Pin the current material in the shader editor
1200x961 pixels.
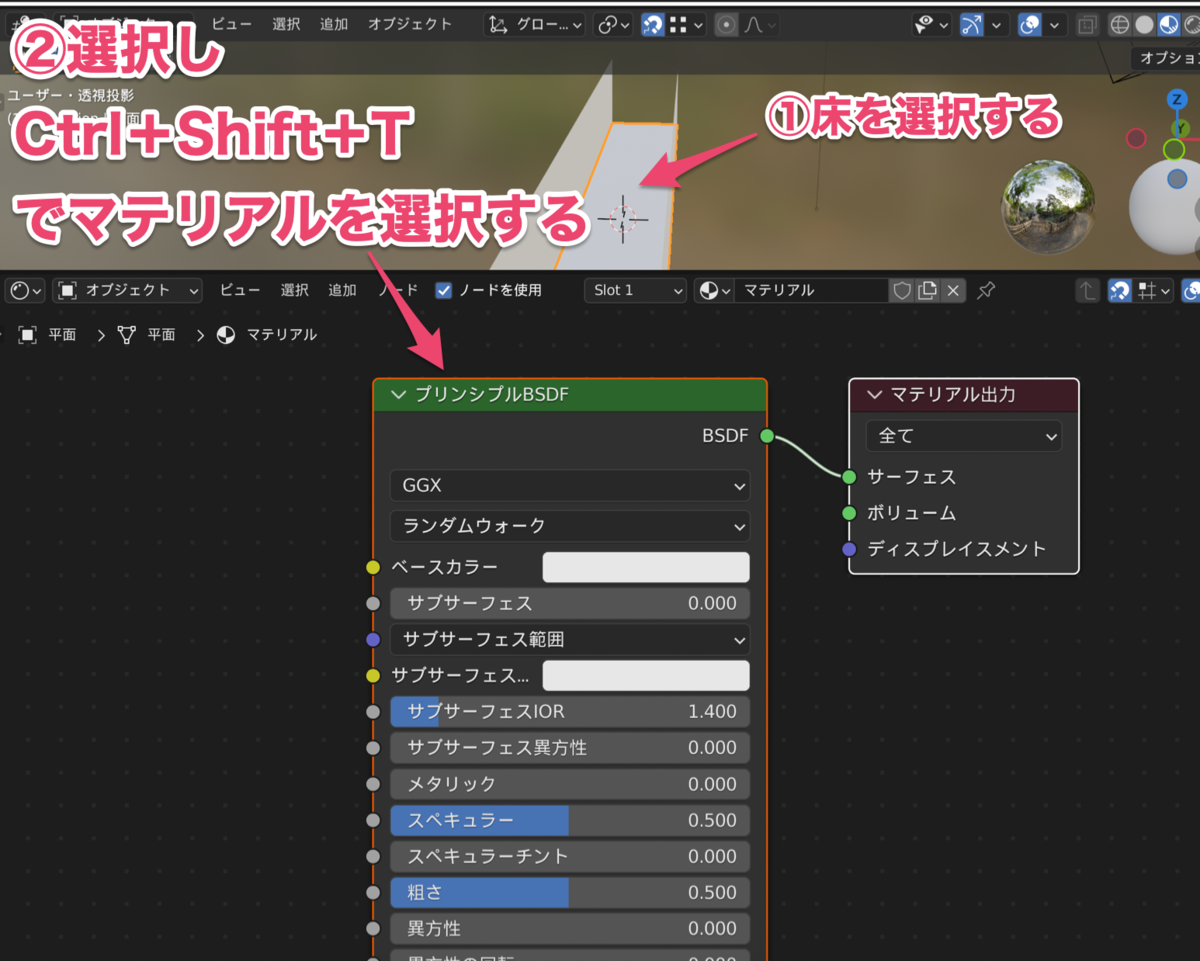point(986,290)
